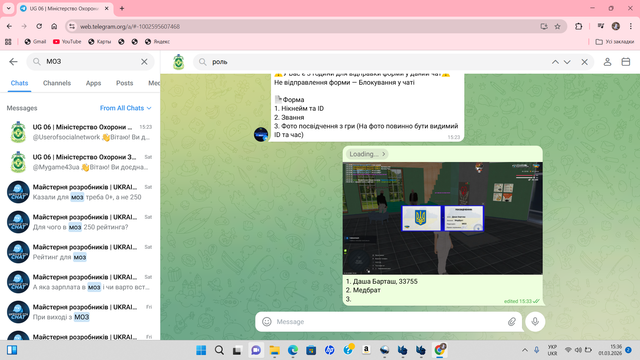Attach a file with the paperclip icon
Image resolution: width=640 pixels, height=360 pixels.
click(512, 322)
